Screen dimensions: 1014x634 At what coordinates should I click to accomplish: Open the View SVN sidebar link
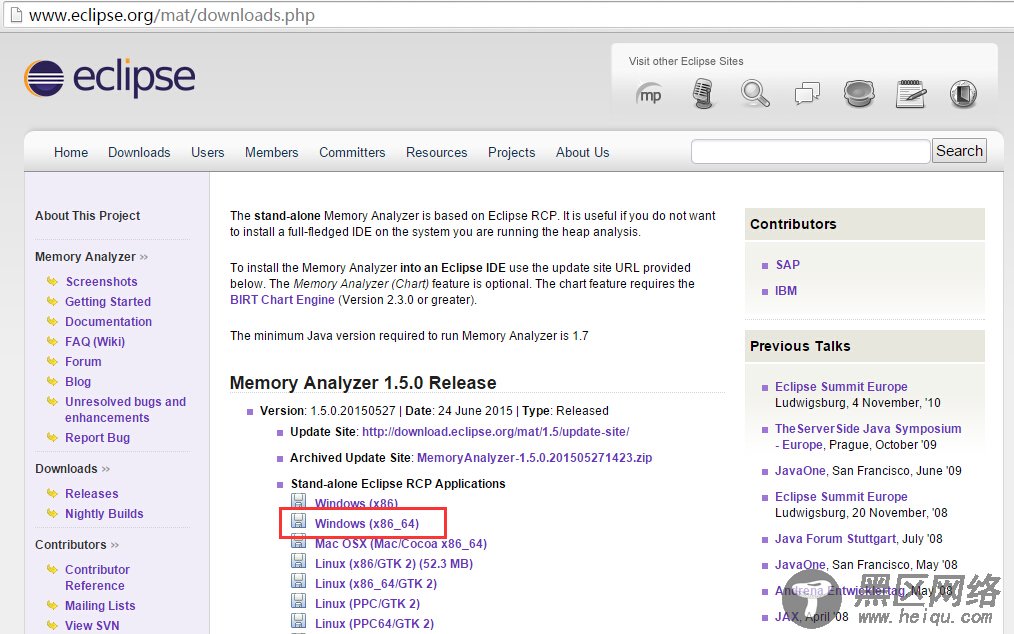tap(92, 625)
